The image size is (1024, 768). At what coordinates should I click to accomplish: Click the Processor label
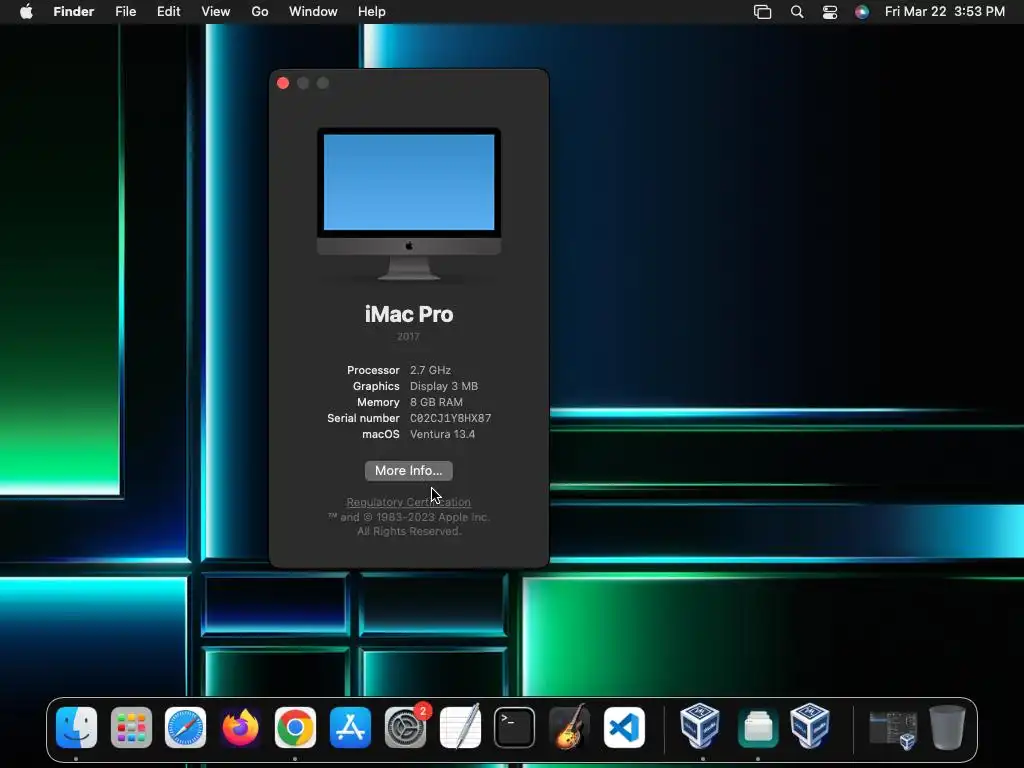[373, 370]
